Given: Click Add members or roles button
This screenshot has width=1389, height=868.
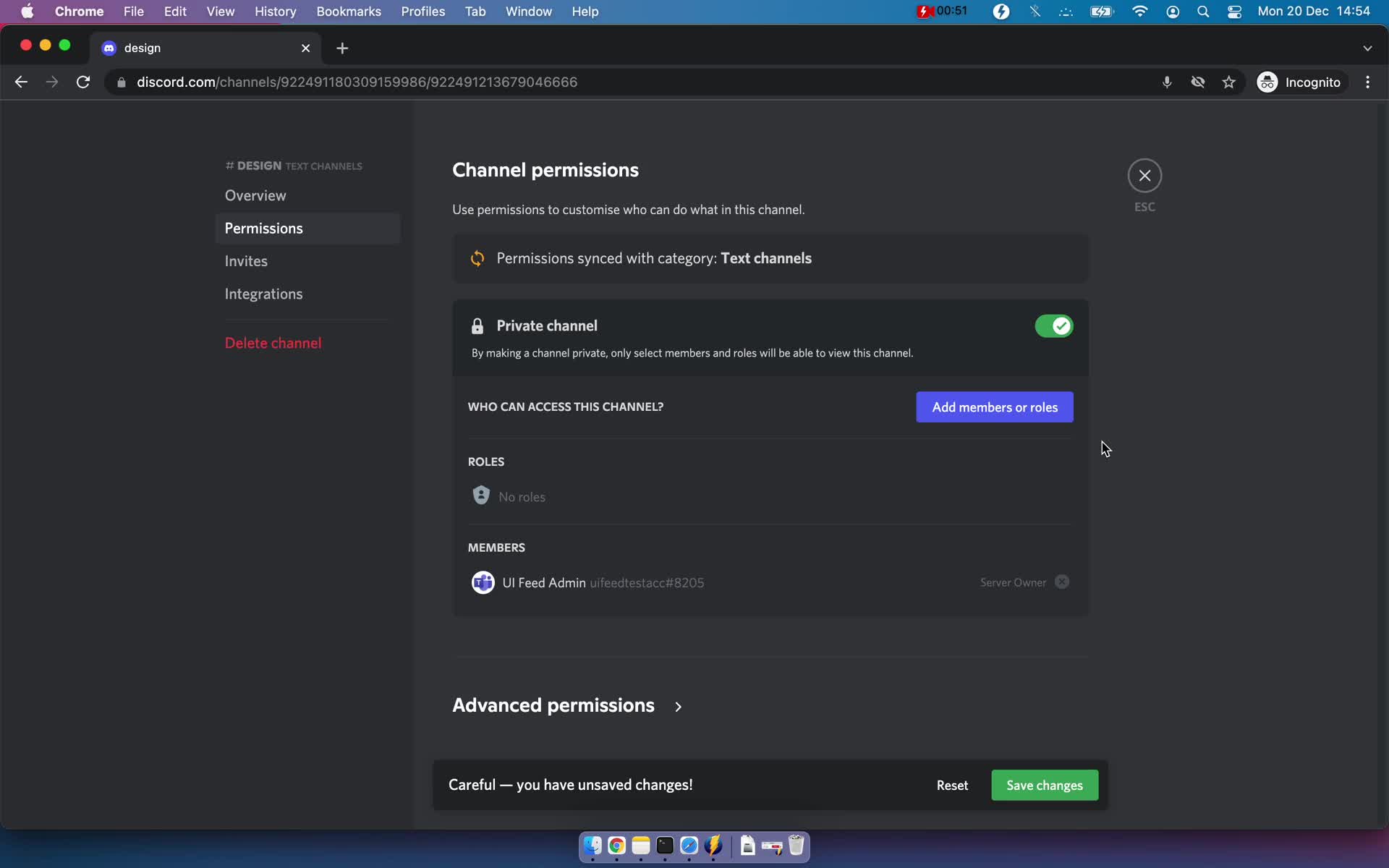Looking at the screenshot, I should 995,407.
